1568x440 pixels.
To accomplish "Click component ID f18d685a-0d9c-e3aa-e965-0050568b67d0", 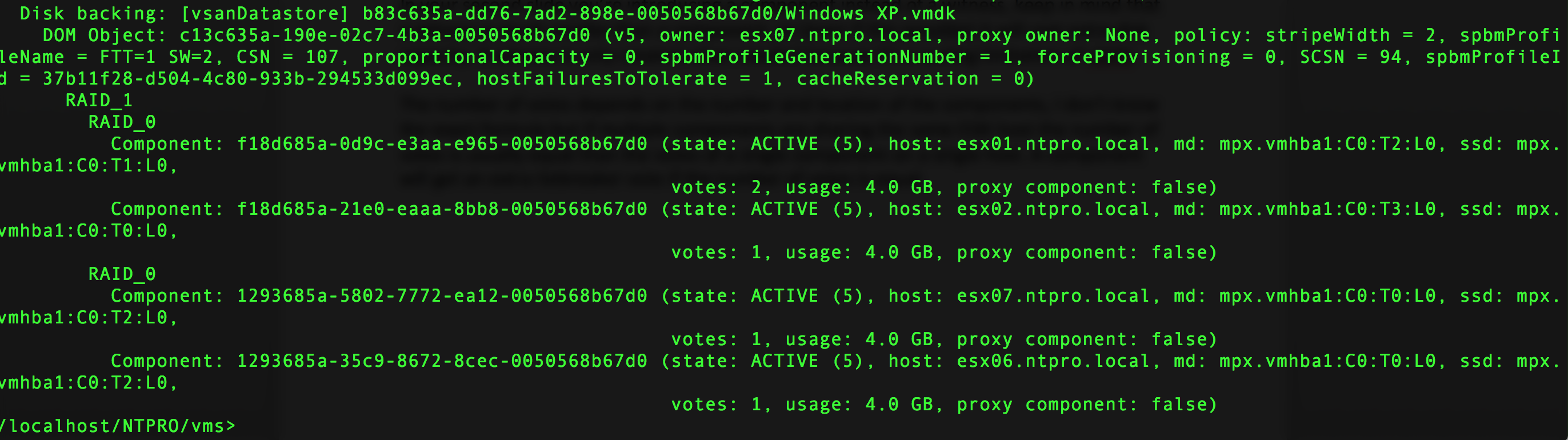I will pos(442,144).
